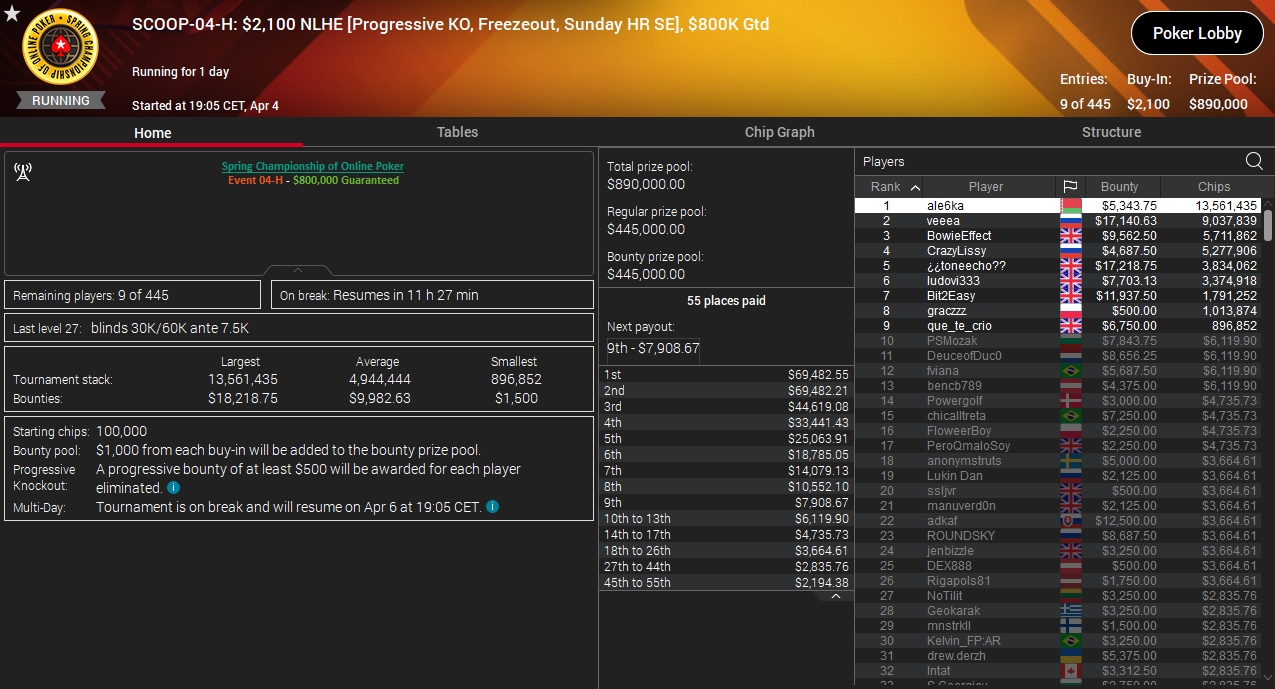Viewport: 1275px width, 689px height.
Task: Click the flag next to BowieEffect
Action: click(1070, 236)
